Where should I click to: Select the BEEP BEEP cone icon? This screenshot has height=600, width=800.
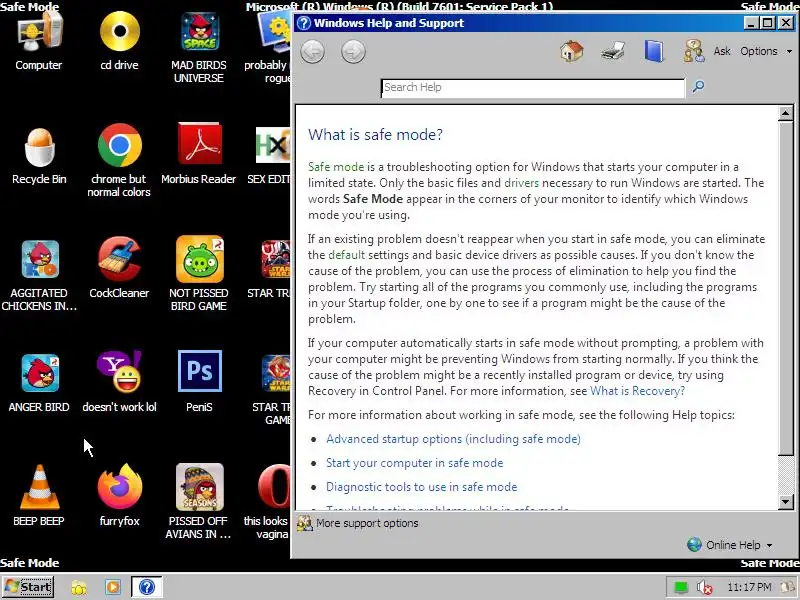(39, 495)
